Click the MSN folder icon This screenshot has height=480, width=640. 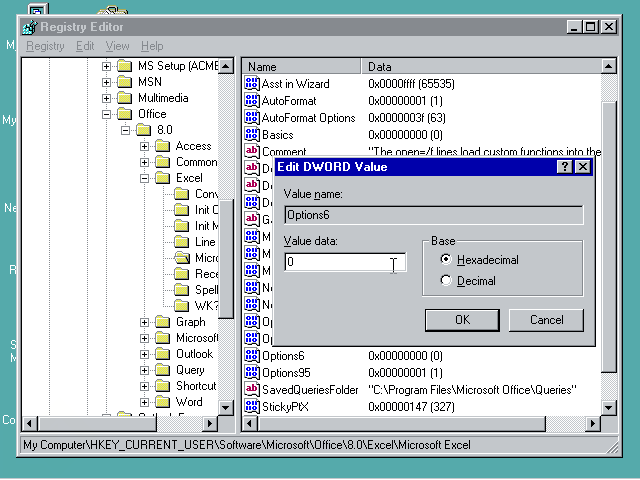[x=124, y=82]
